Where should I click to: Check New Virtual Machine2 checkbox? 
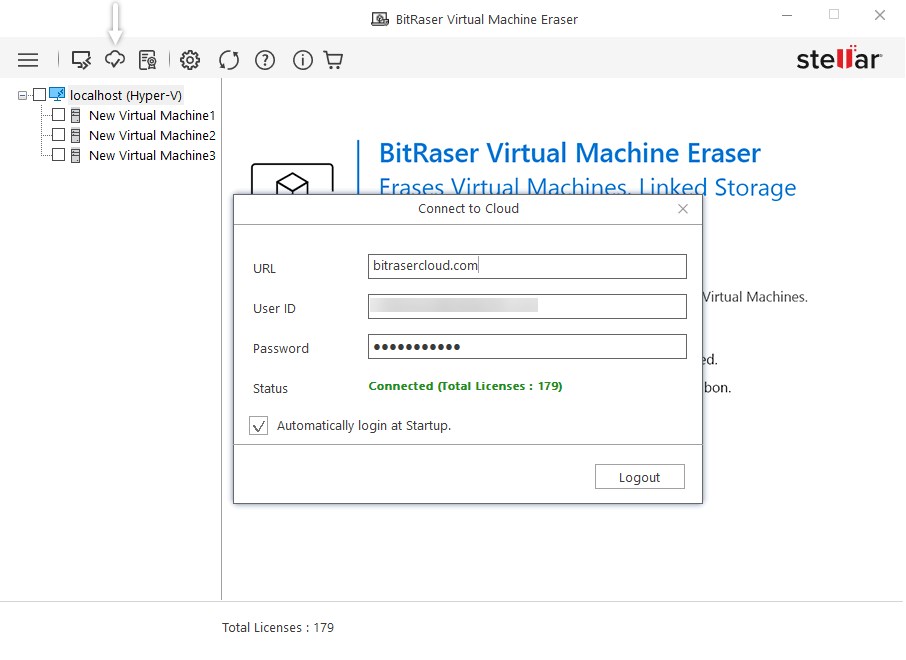pos(58,135)
